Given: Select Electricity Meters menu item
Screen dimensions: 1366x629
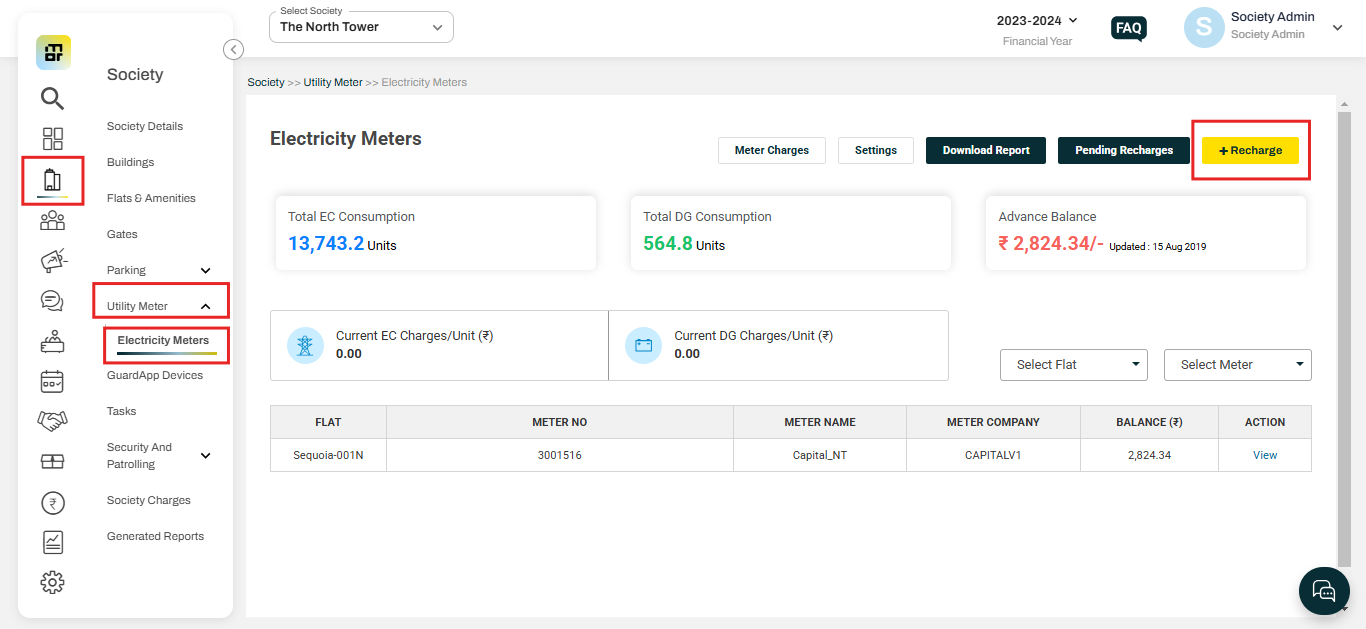Looking at the screenshot, I should [163, 340].
